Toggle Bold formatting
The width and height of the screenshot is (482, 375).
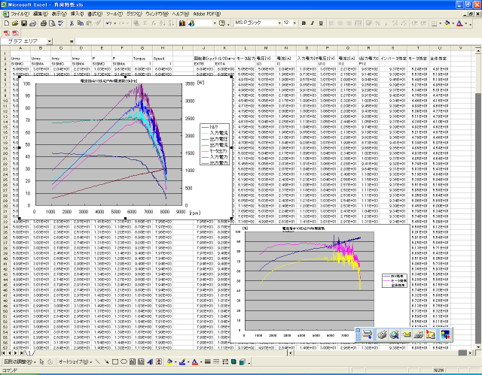point(304,23)
